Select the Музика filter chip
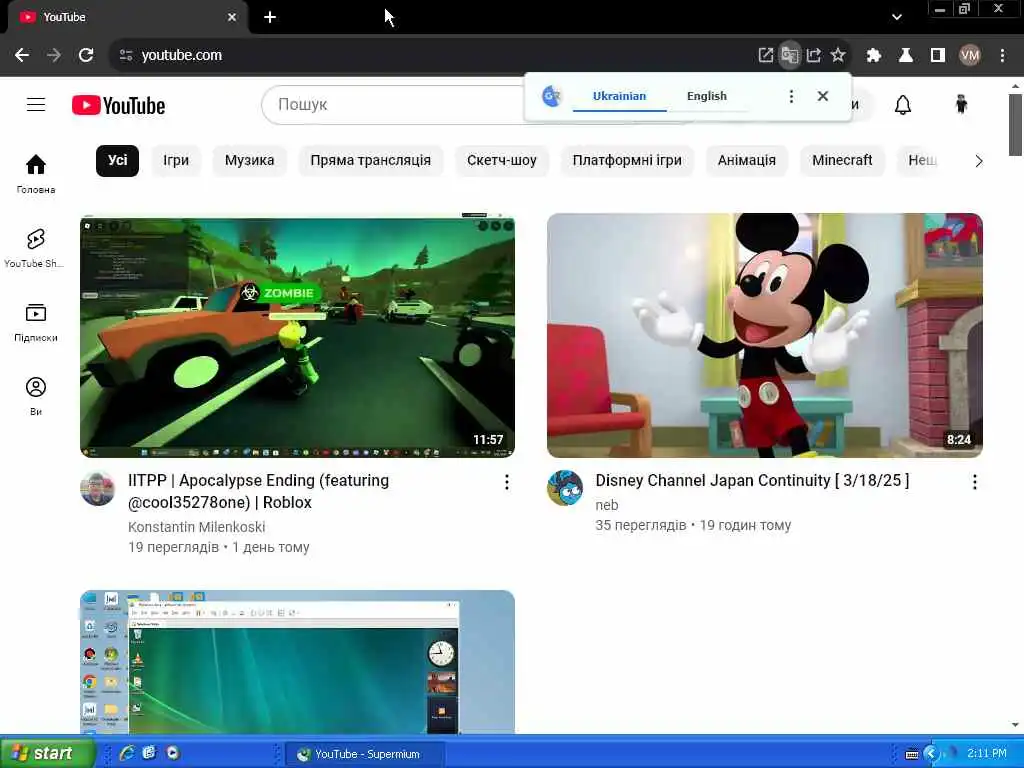This screenshot has height=768, width=1024. click(249, 161)
